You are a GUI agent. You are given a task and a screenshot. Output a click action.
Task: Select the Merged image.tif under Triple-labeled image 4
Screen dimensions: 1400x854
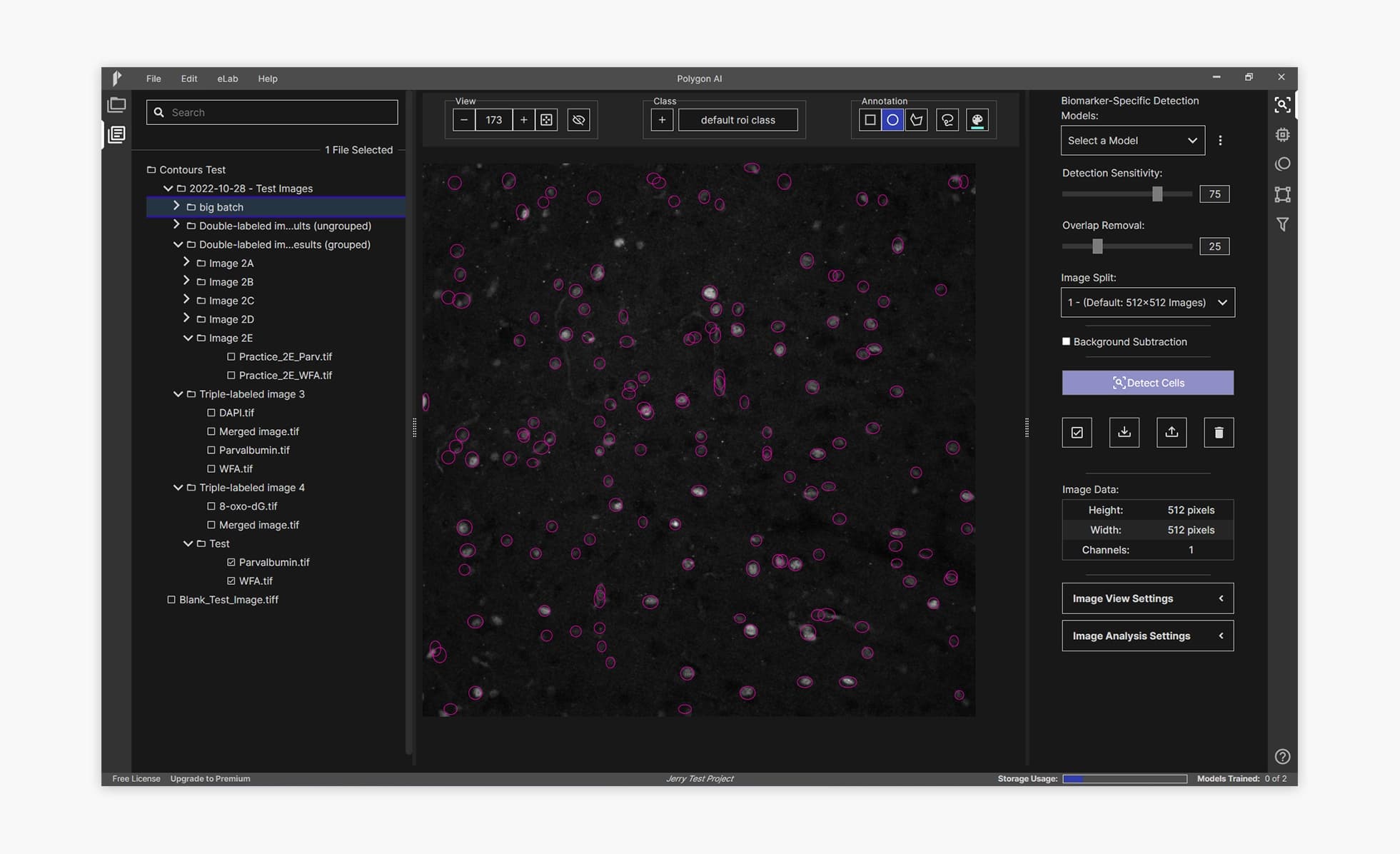(x=258, y=525)
